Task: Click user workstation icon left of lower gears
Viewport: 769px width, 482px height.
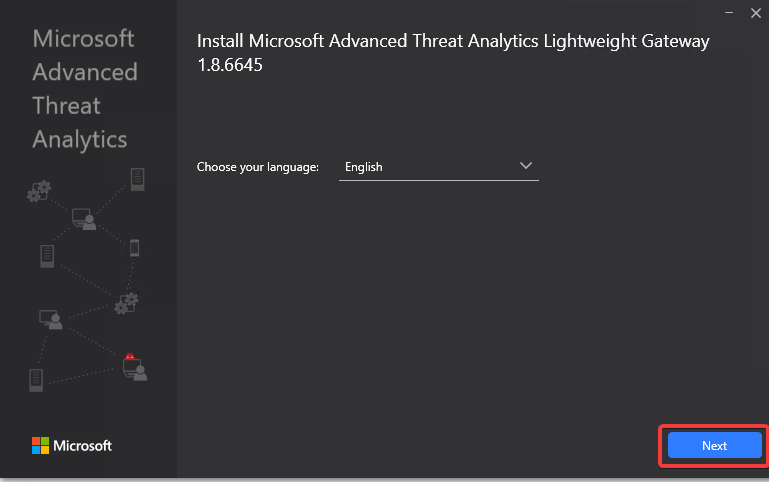Action: [50, 320]
